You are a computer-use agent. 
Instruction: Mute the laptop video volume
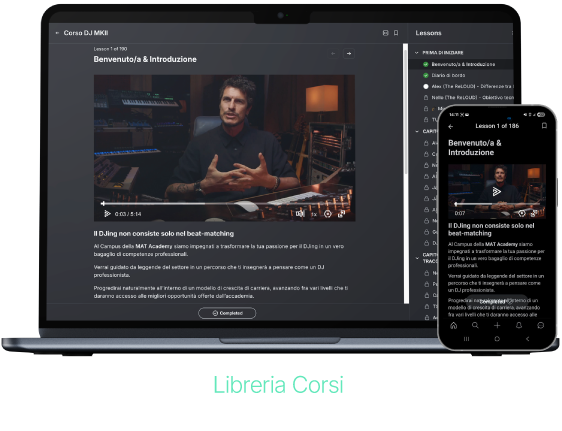point(300,214)
